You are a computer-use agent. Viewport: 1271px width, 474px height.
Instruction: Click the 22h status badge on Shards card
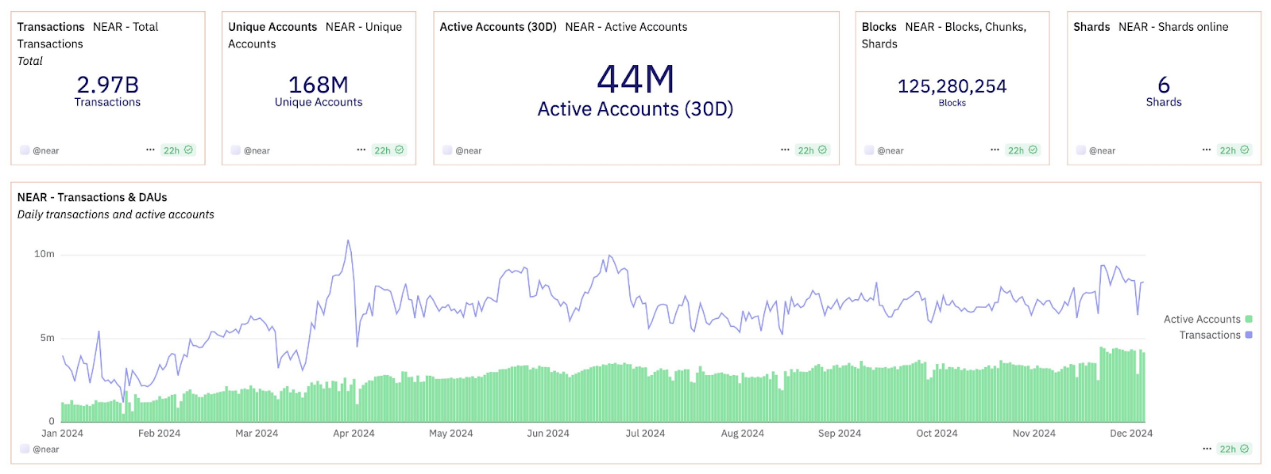[x=1234, y=150]
